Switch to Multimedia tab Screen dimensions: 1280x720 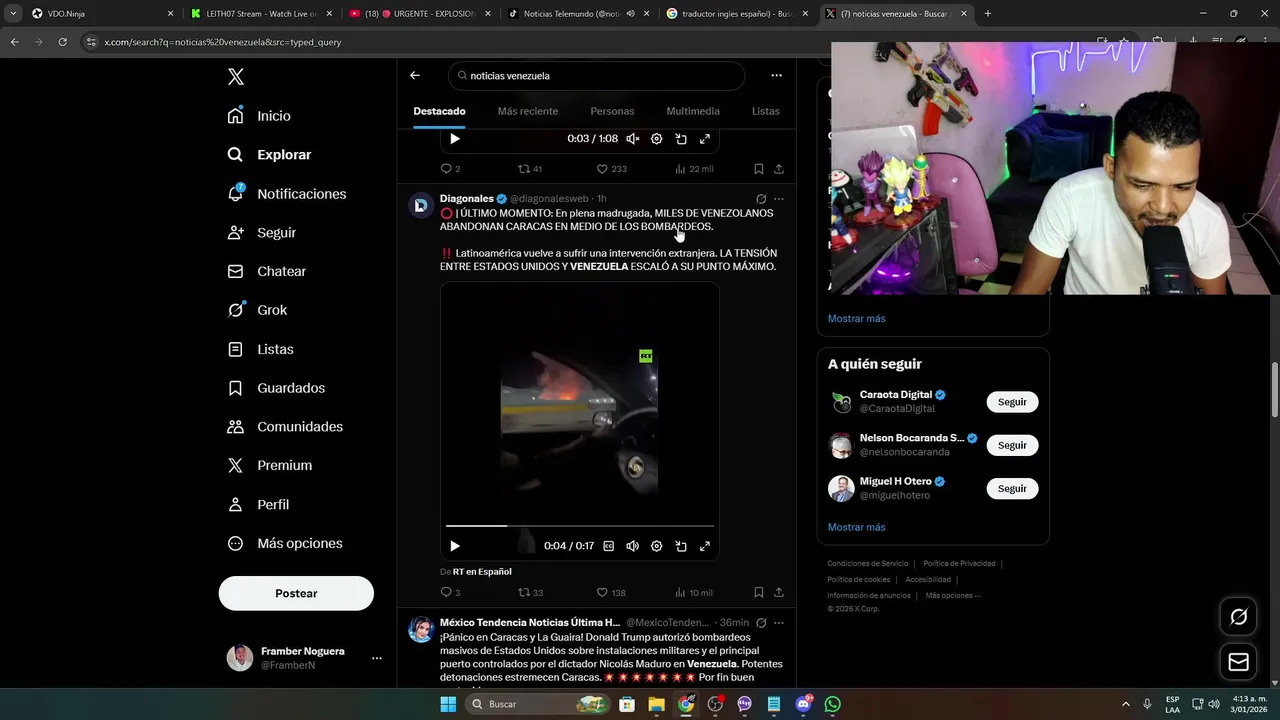(693, 111)
